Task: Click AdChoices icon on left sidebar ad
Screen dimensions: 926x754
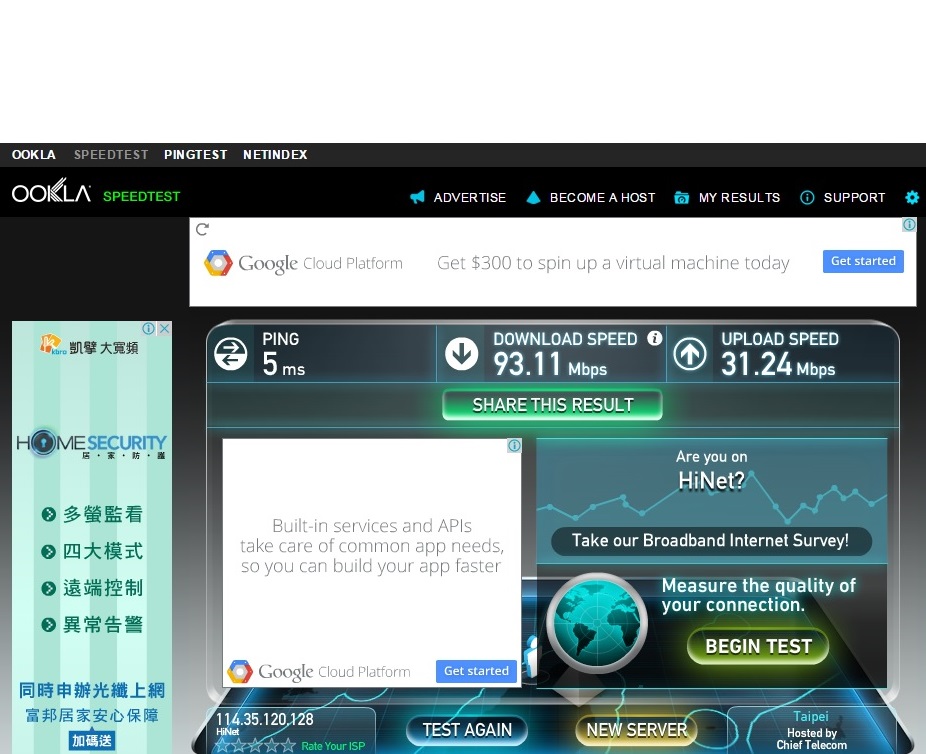Action: coord(148,328)
